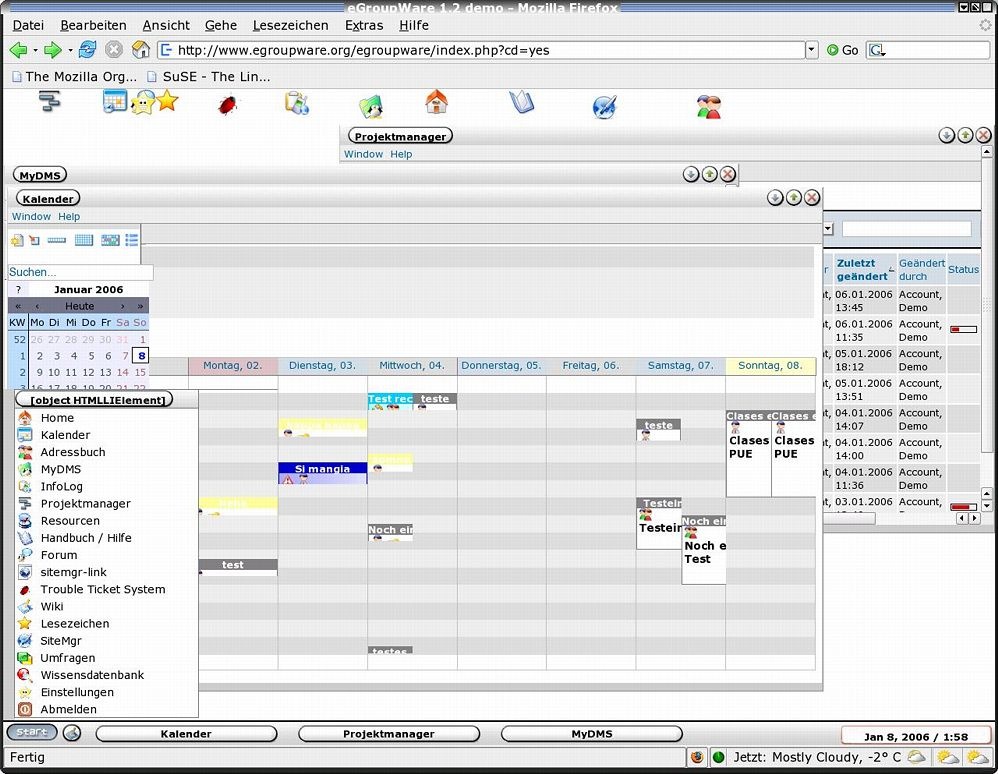Open the Window menu of the Projektmanager window
998x774 pixels.
[363, 154]
